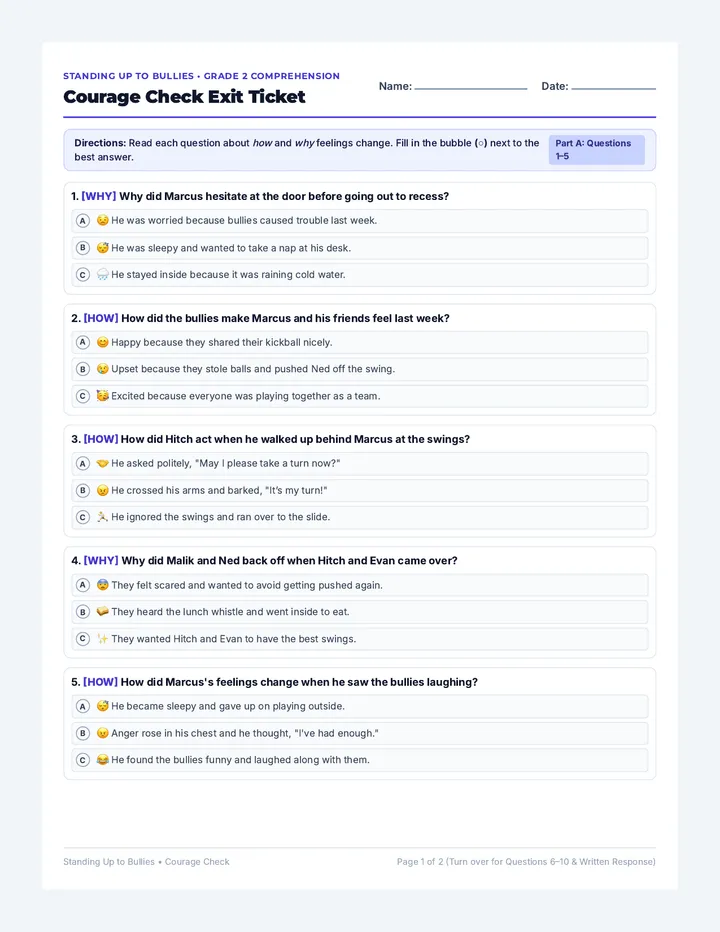
Task: Select bubble C for 'Excited because everyone was playing'
Action: pyautogui.click(x=83, y=396)
